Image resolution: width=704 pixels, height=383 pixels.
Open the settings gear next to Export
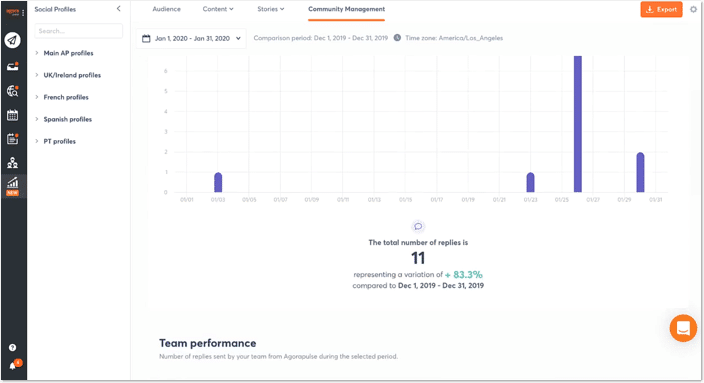[x=693, y=9]
